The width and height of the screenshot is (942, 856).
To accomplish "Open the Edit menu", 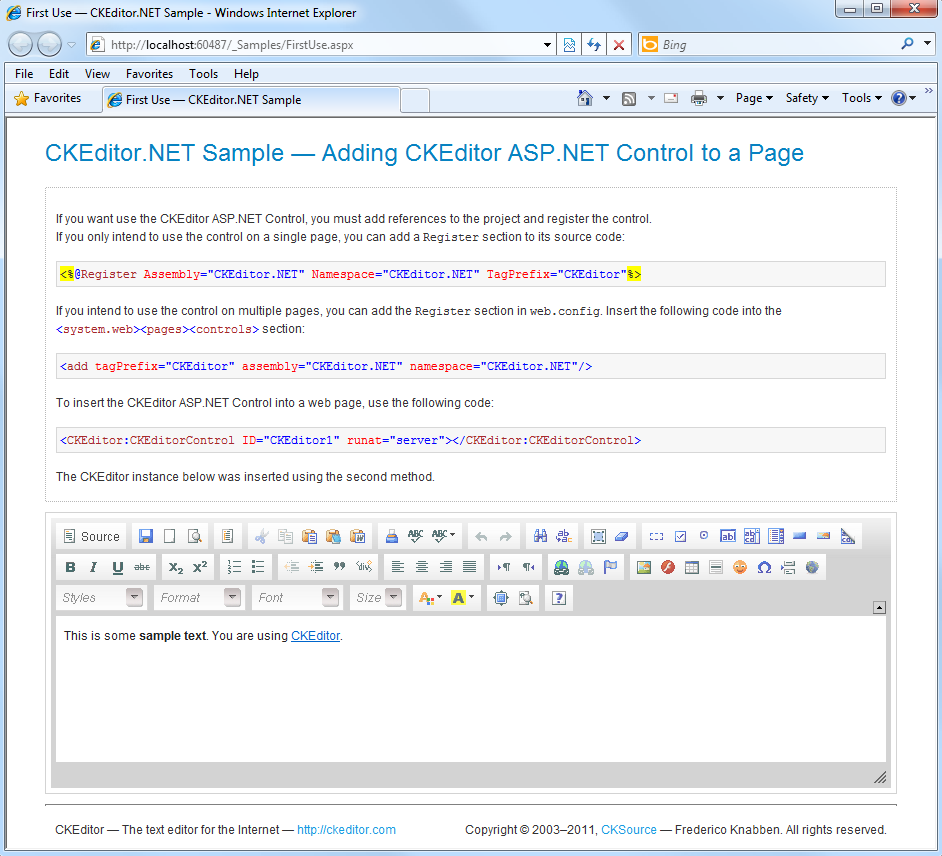I will 59,74.
